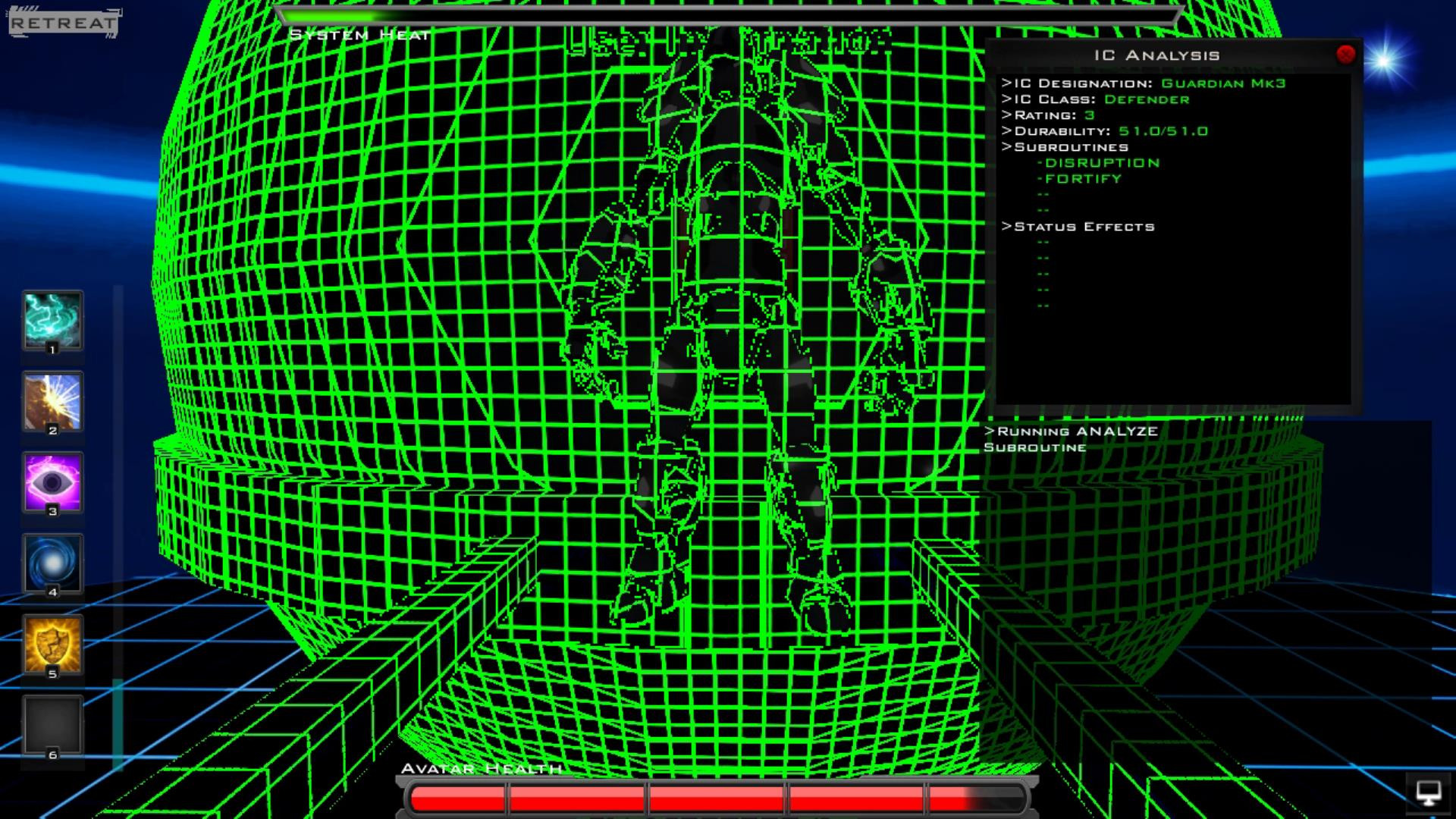1456x819 pixels.
Task: Click the Defender IC class value
Action: 1147,99
